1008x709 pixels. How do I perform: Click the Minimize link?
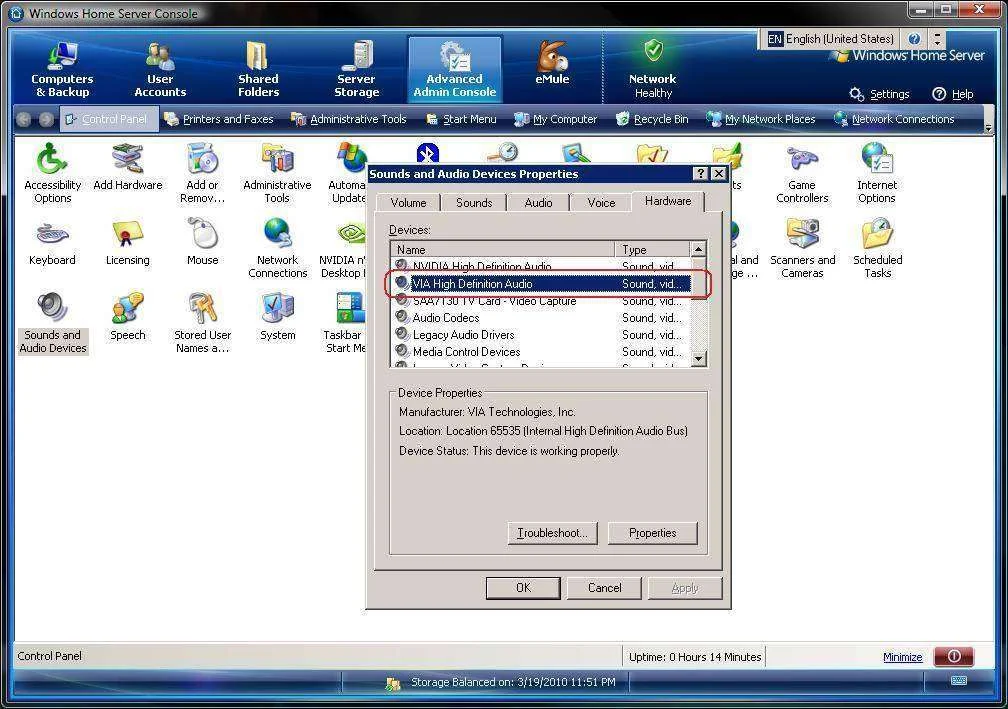click(x=903, y=657)
